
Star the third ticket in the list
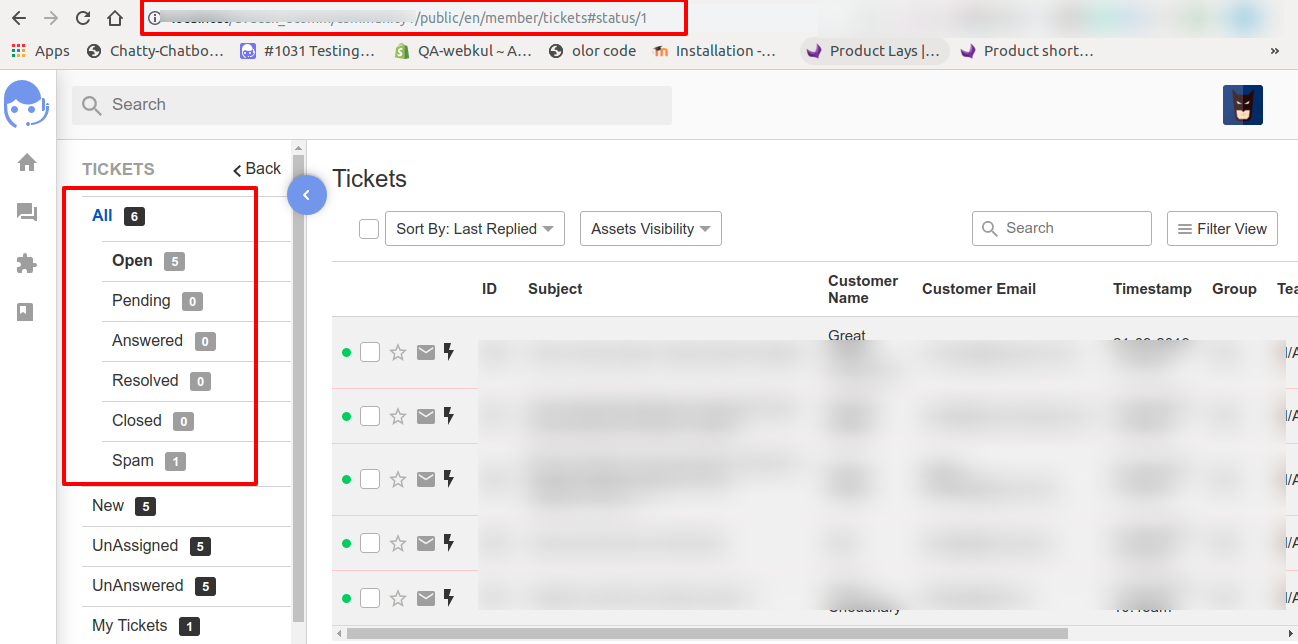[x=398, y=479]
